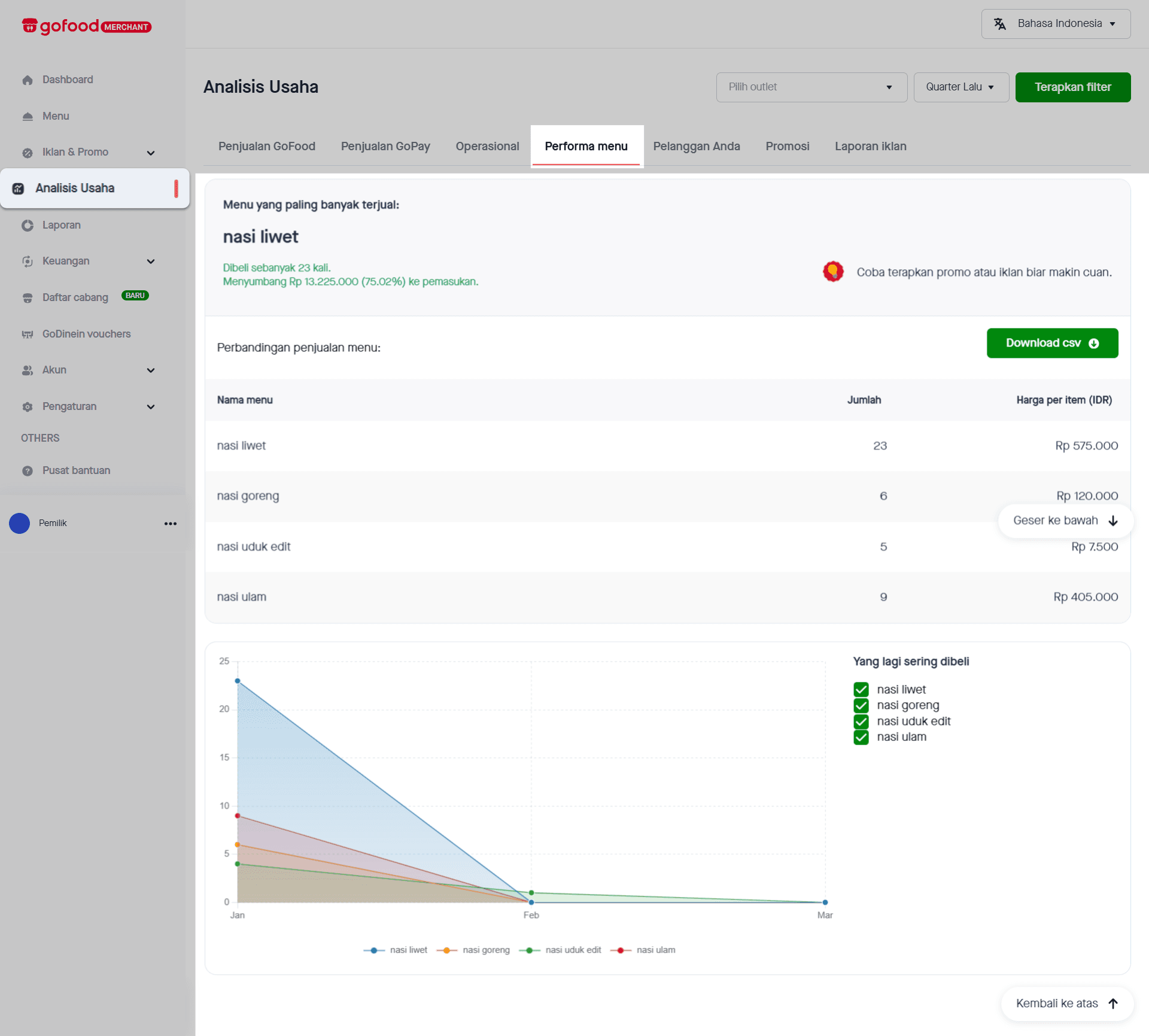The height and width of the screenshot is (1036, 1149).
Task: Click the Daftar cabang store icon
Action: point(28,298)
